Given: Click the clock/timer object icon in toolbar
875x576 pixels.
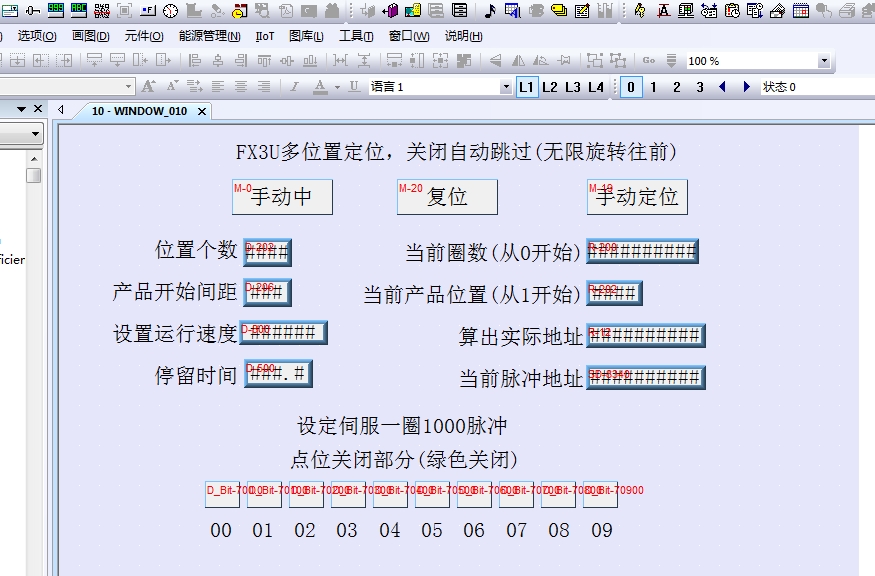Looking at the screenshot, I should (170, 11).
